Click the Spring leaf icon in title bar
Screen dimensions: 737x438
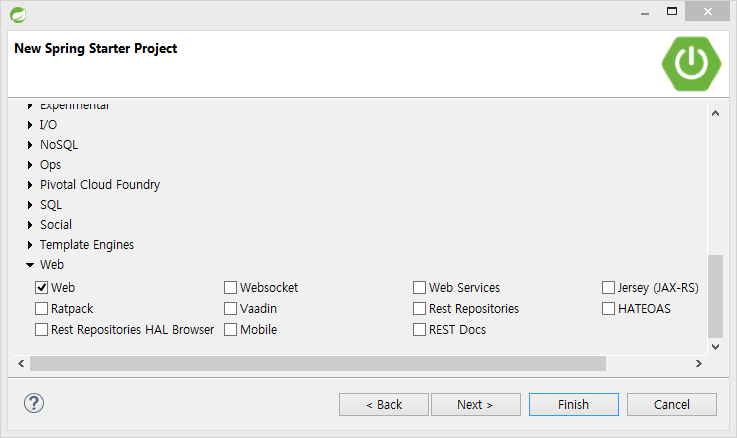pos(18,15)
